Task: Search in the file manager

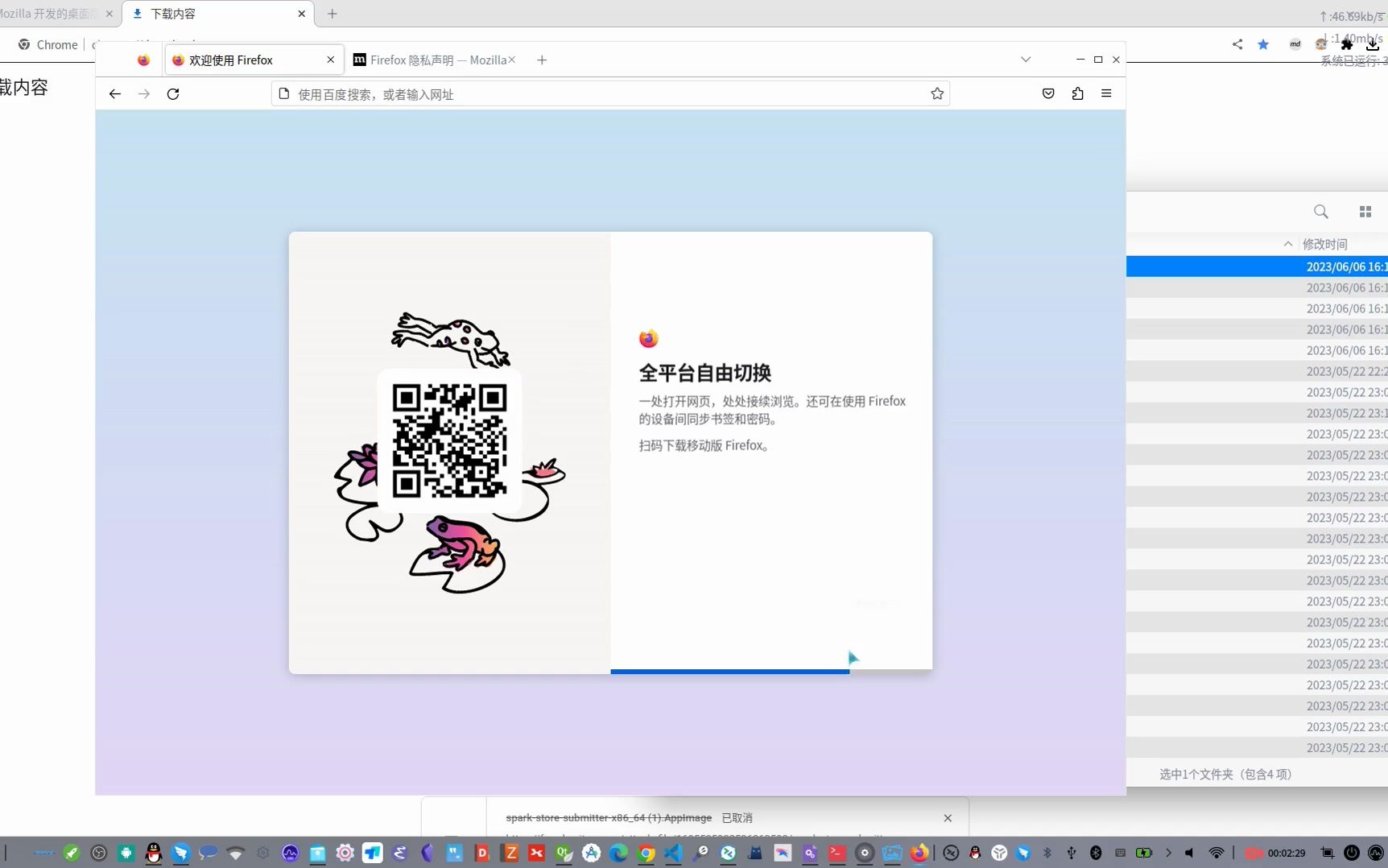Action: [1321, 212]
